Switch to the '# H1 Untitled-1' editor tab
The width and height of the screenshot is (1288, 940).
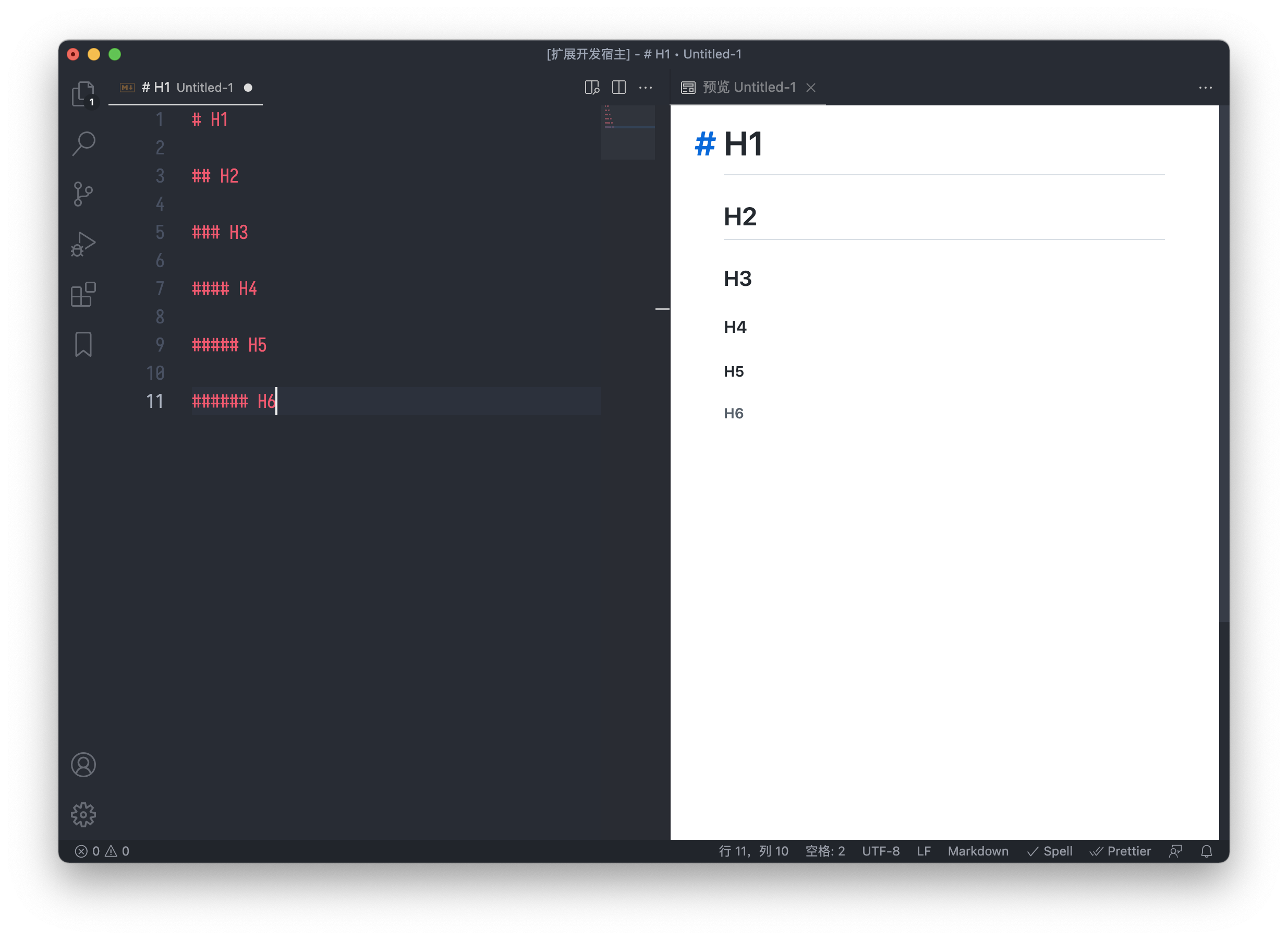coord(182,87)
